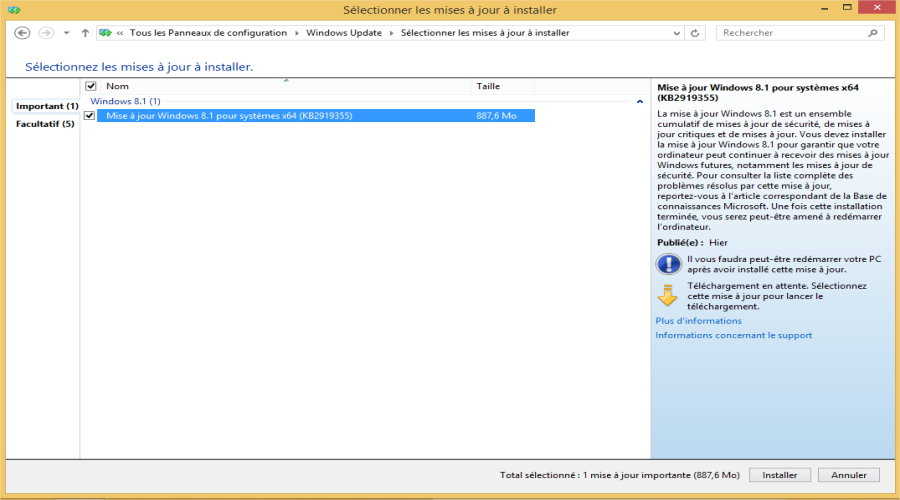The height and width of the screenshot is (500, 900).
Task: Uncheck the KB2919355 update checkbox
Action: [90, 115]
